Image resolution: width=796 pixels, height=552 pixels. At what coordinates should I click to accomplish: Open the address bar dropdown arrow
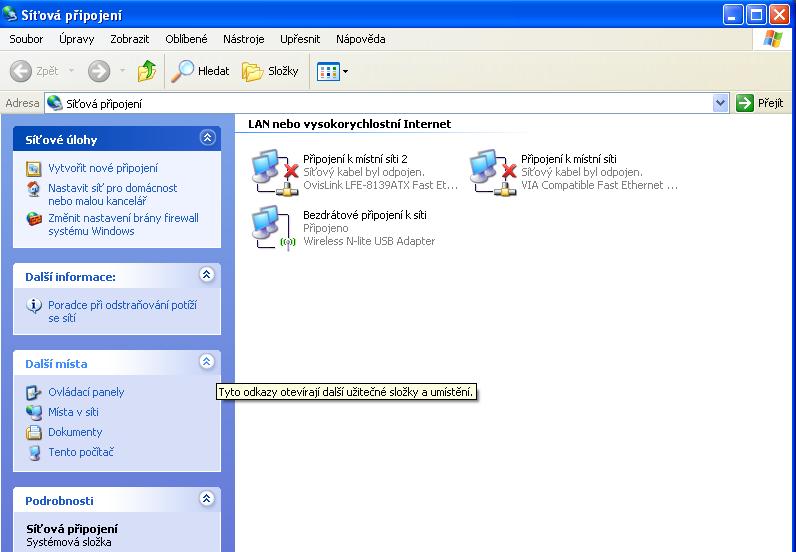coord(720,103)
